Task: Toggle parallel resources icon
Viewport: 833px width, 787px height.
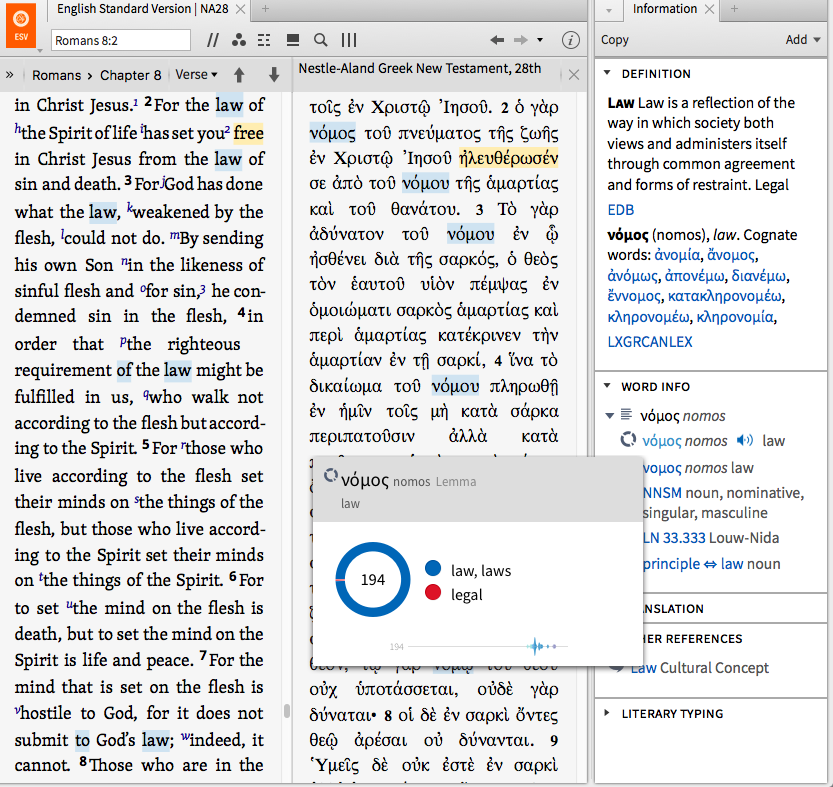Action: pyautogui.click(x=212, y=40)
